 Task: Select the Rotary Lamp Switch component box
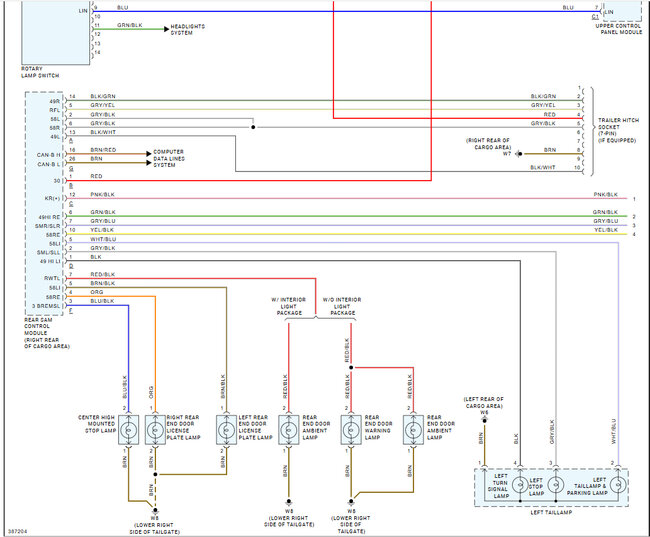(56, 32)
